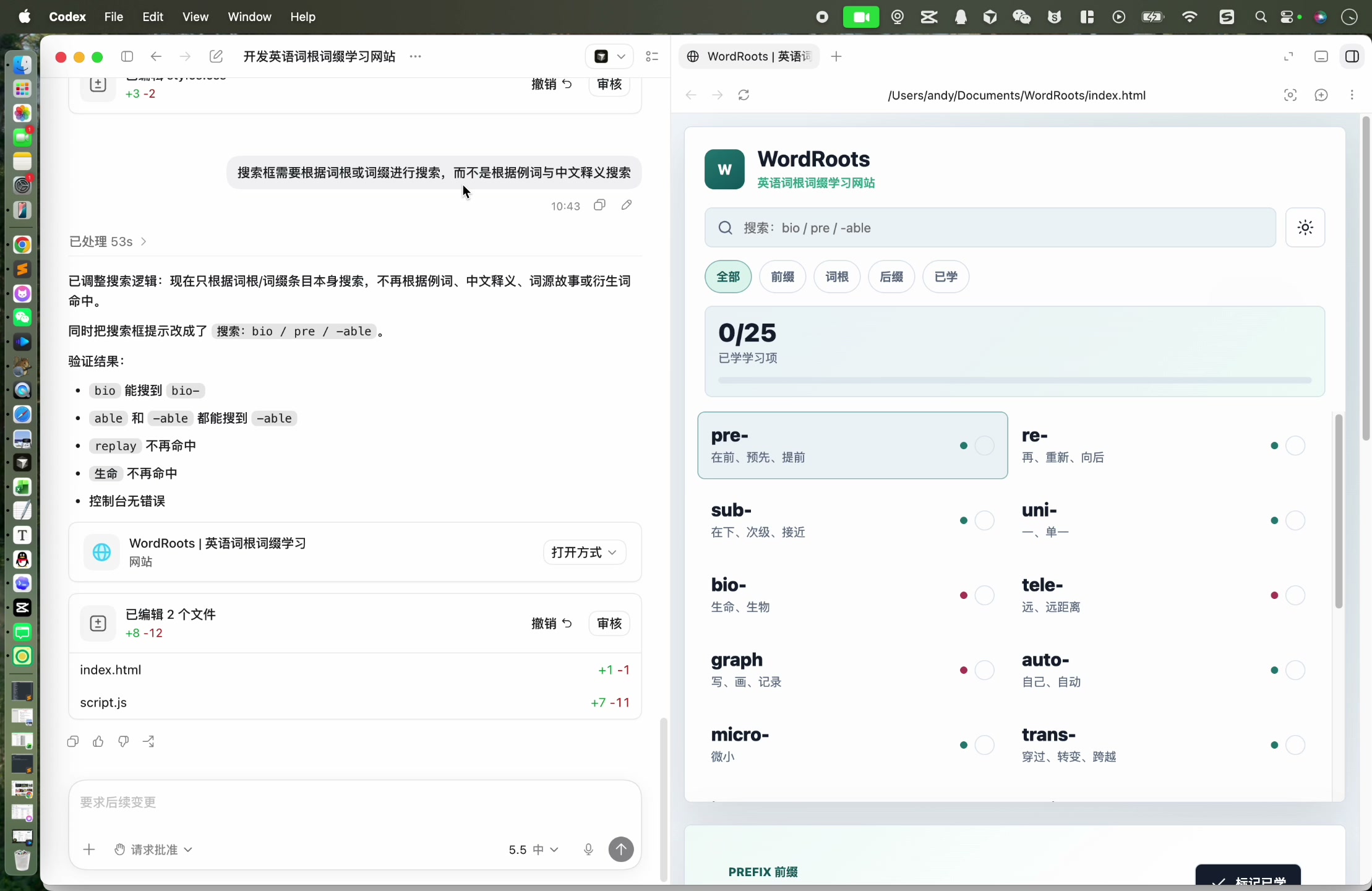Toggle the right split panel icon
Viewport: 1372px width, 891px height.
pyautogui.click(x=1352, y=56)
